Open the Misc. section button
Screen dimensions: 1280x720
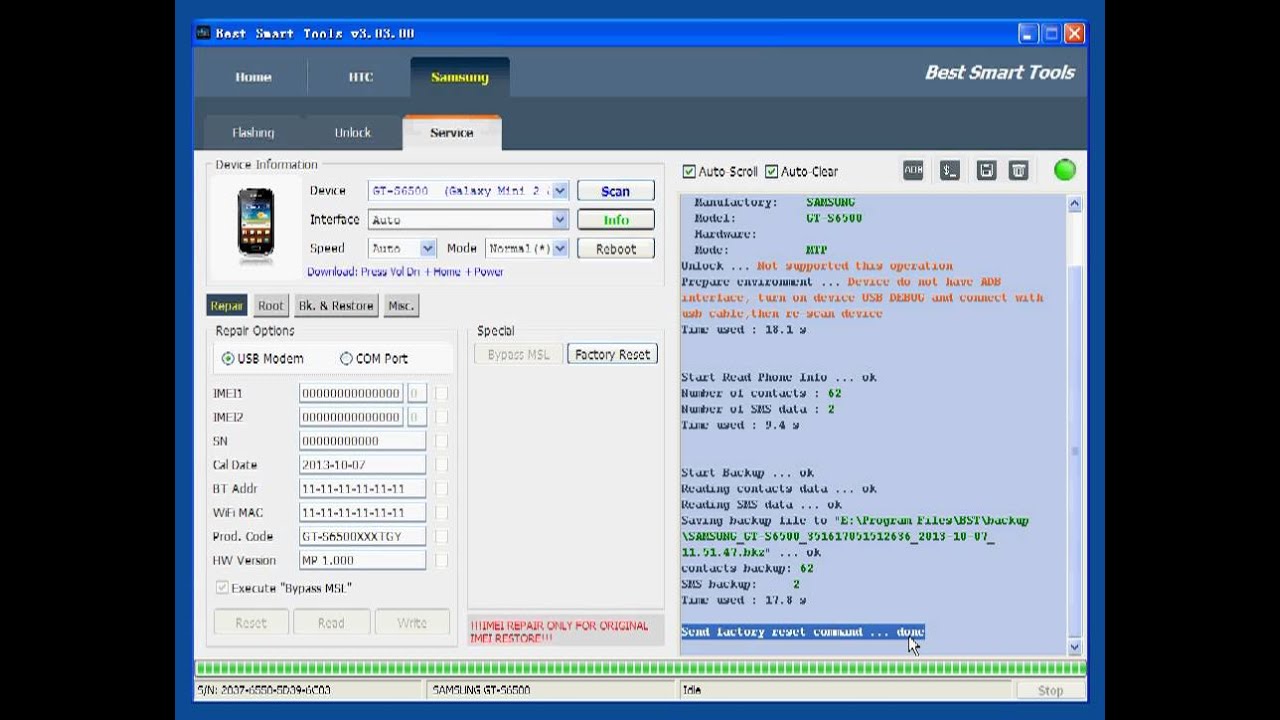[401, 306]
